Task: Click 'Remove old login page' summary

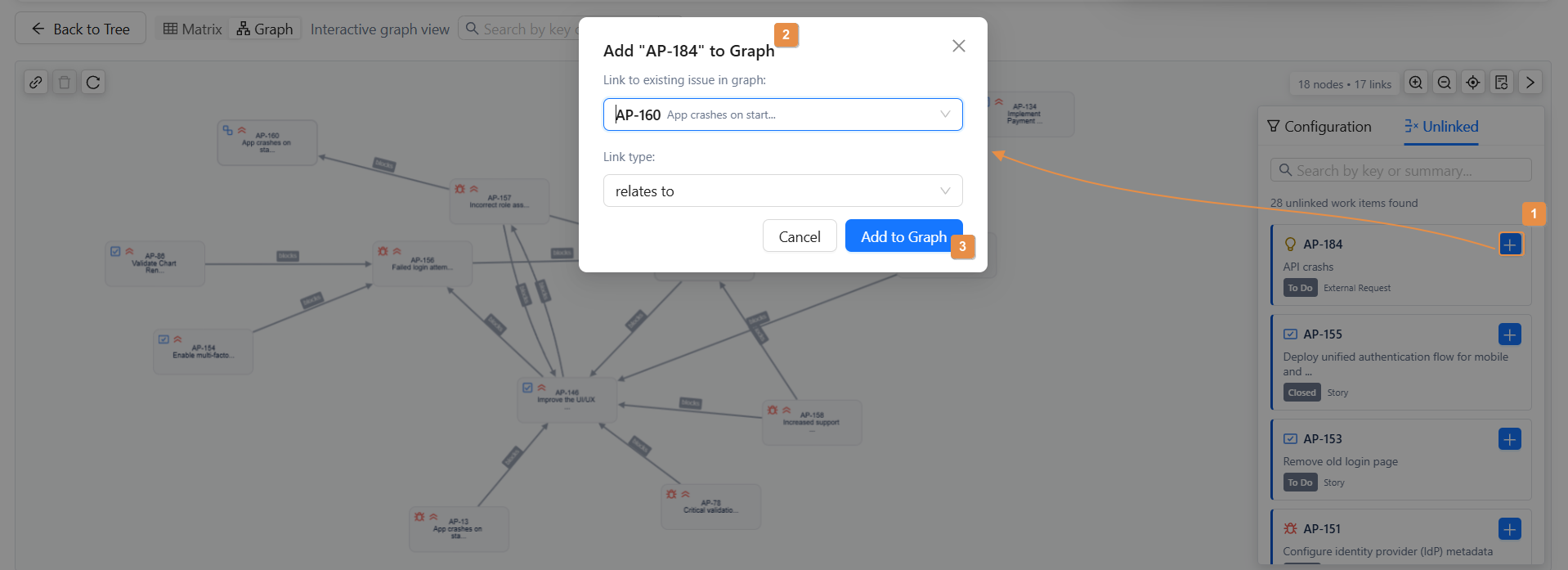Action: tap(1340, 461)
